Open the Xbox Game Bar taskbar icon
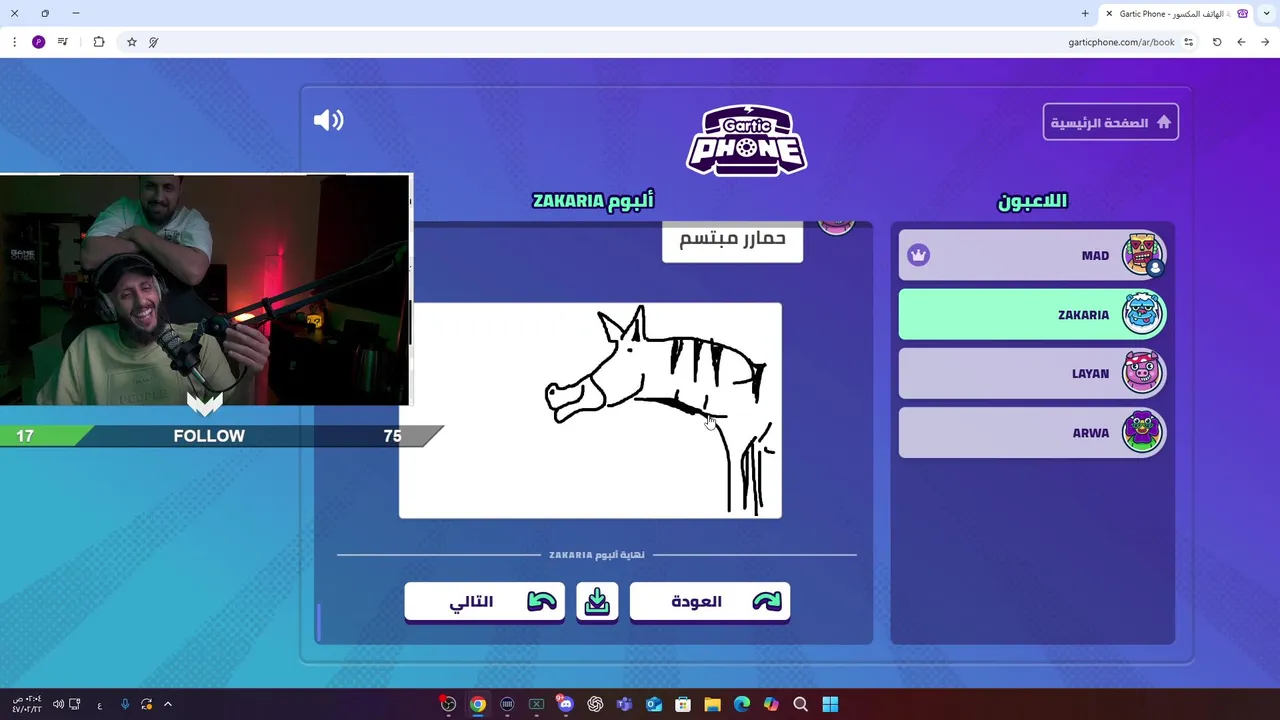 click(536, 704)
